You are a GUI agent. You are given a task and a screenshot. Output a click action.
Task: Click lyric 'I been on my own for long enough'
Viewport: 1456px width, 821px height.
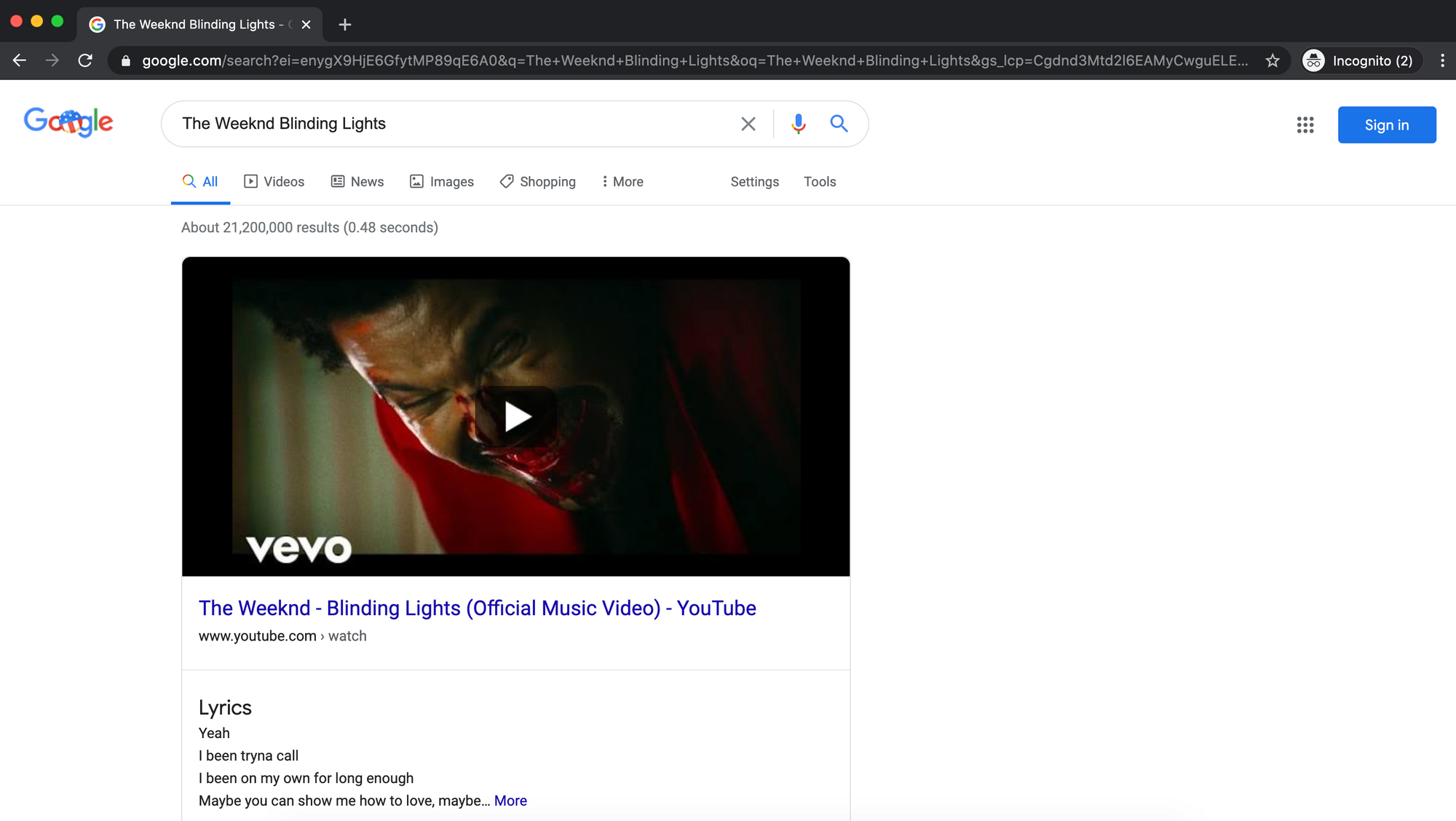(306, 778)
